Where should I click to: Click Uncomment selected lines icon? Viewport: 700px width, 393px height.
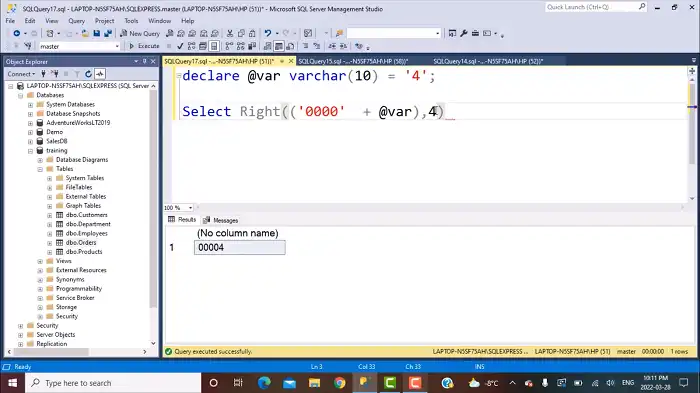(317, 46)
